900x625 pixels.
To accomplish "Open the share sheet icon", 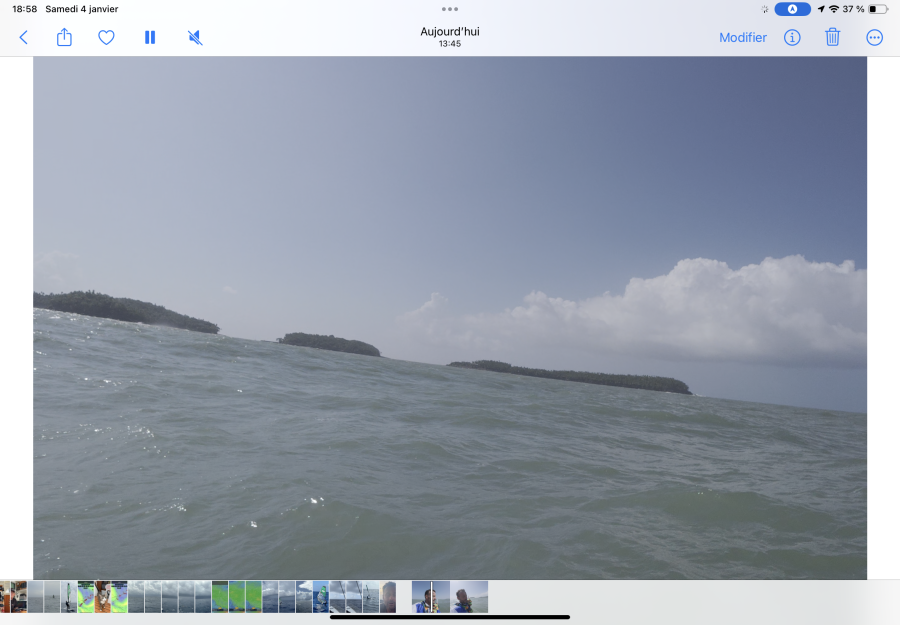I will click(x=65, y=38).
